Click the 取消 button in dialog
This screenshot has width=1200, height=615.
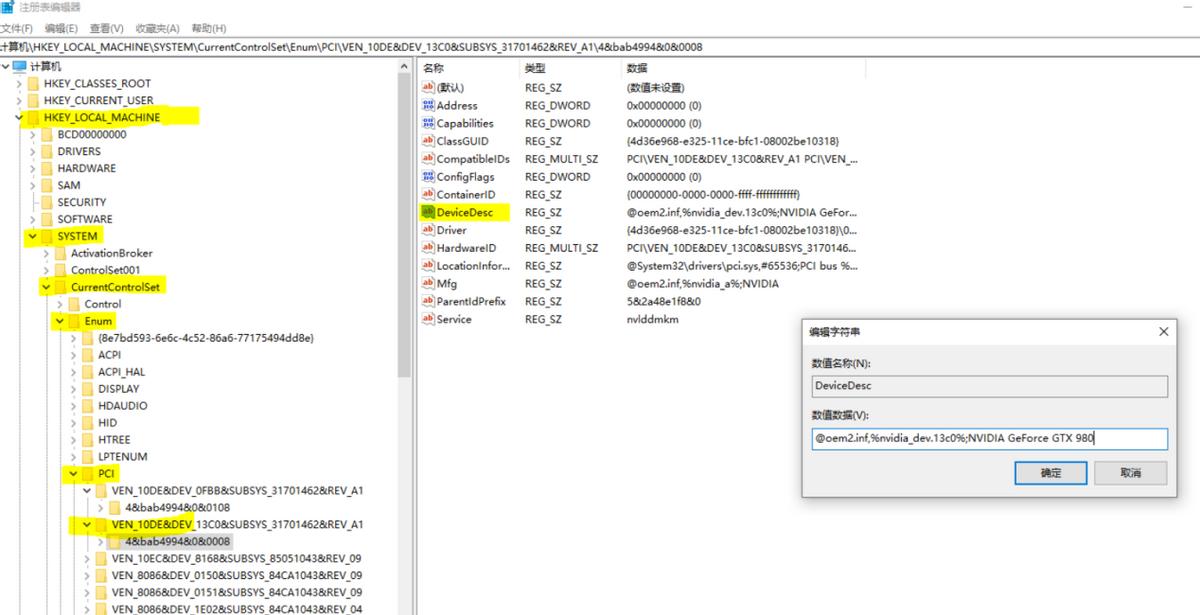(1130, 473)
